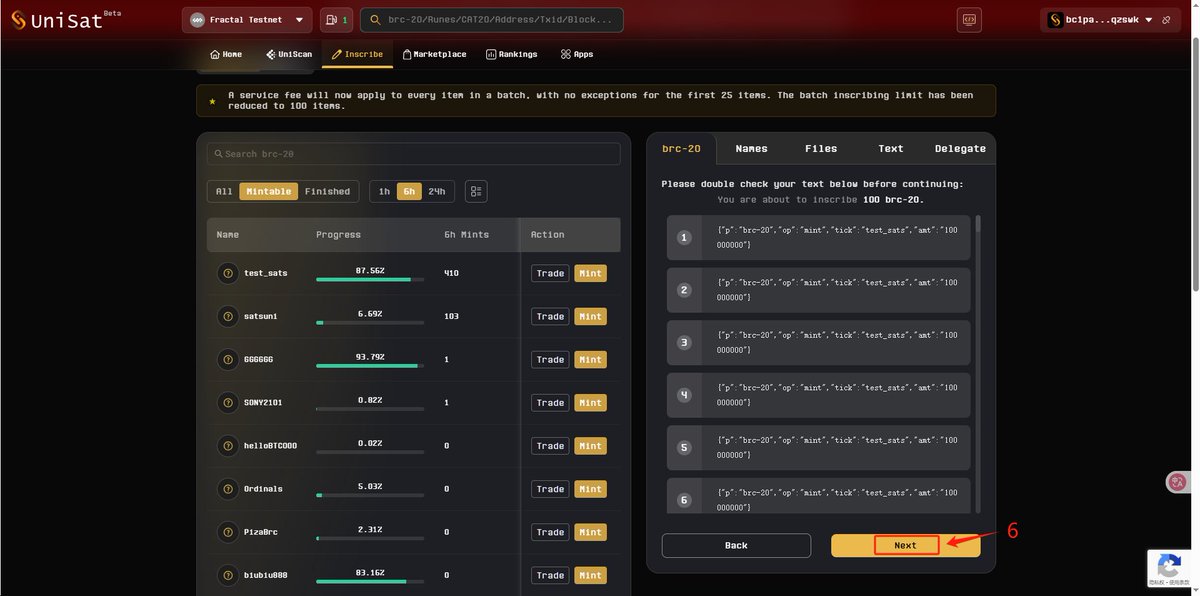The height and width of the screenshot is (596, 1200).
Task: Switch time range to 1h
Action: 384,191
